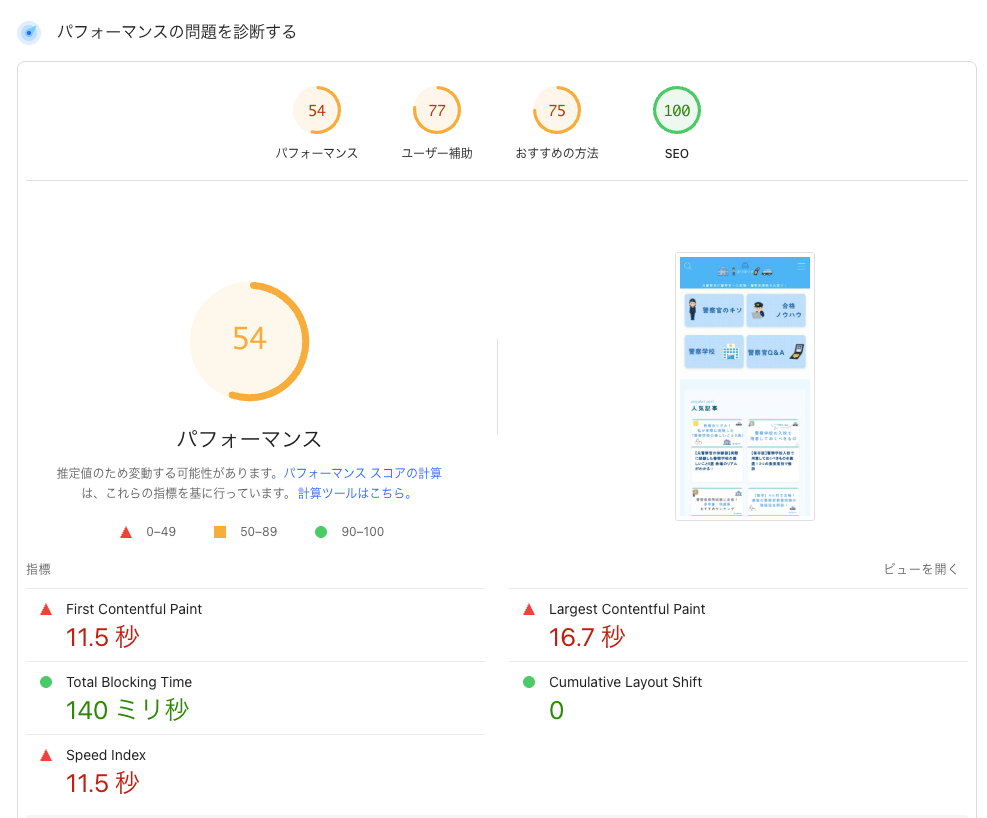The height and width of the screenshot is (818, 987).
Task: Select the top パフォーマンス score gauge showing 54
Action: click(x=317, y=111)
